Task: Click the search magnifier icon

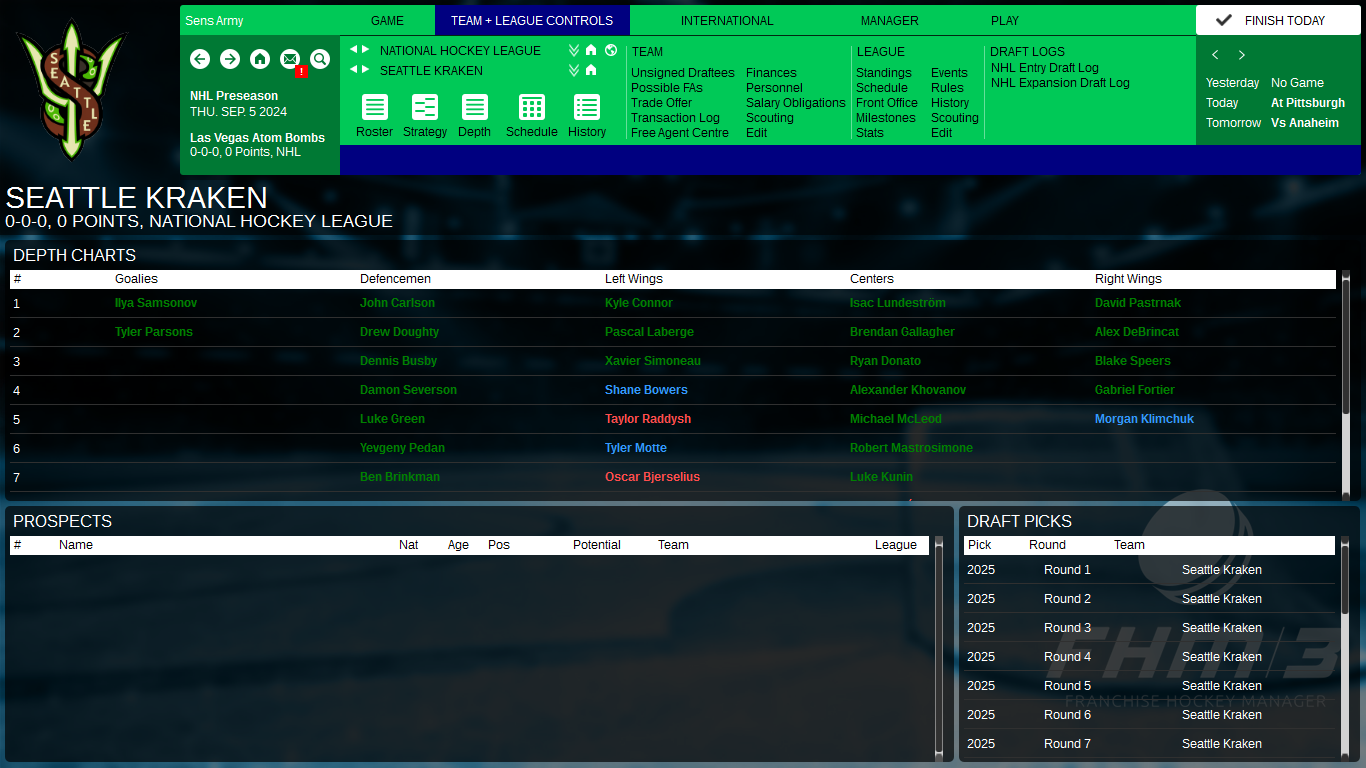Action: (320, 59)
